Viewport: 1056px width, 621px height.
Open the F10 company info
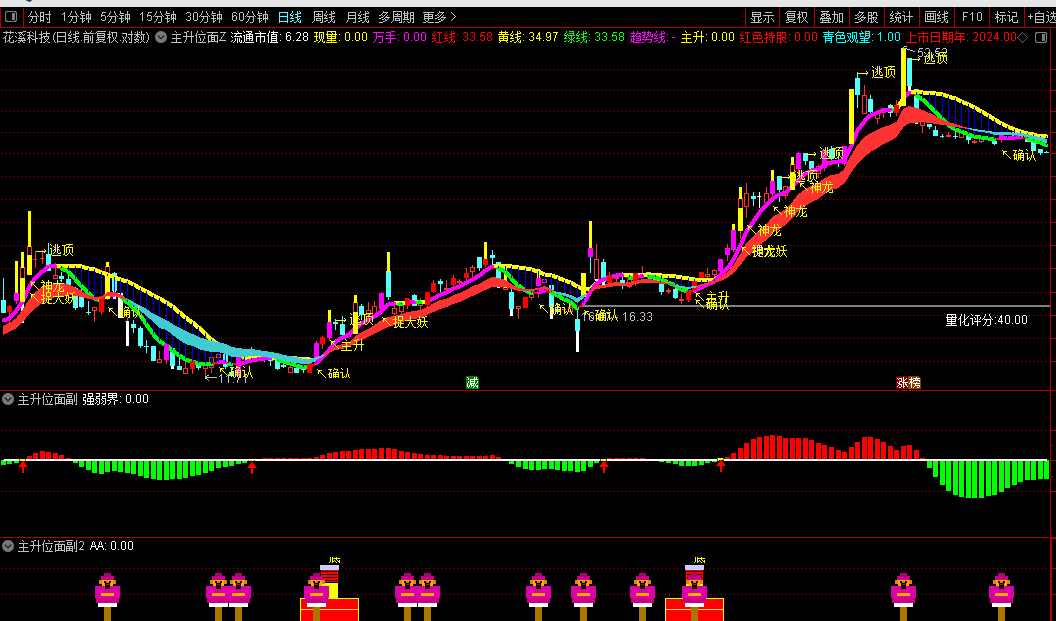coord(972,17)
